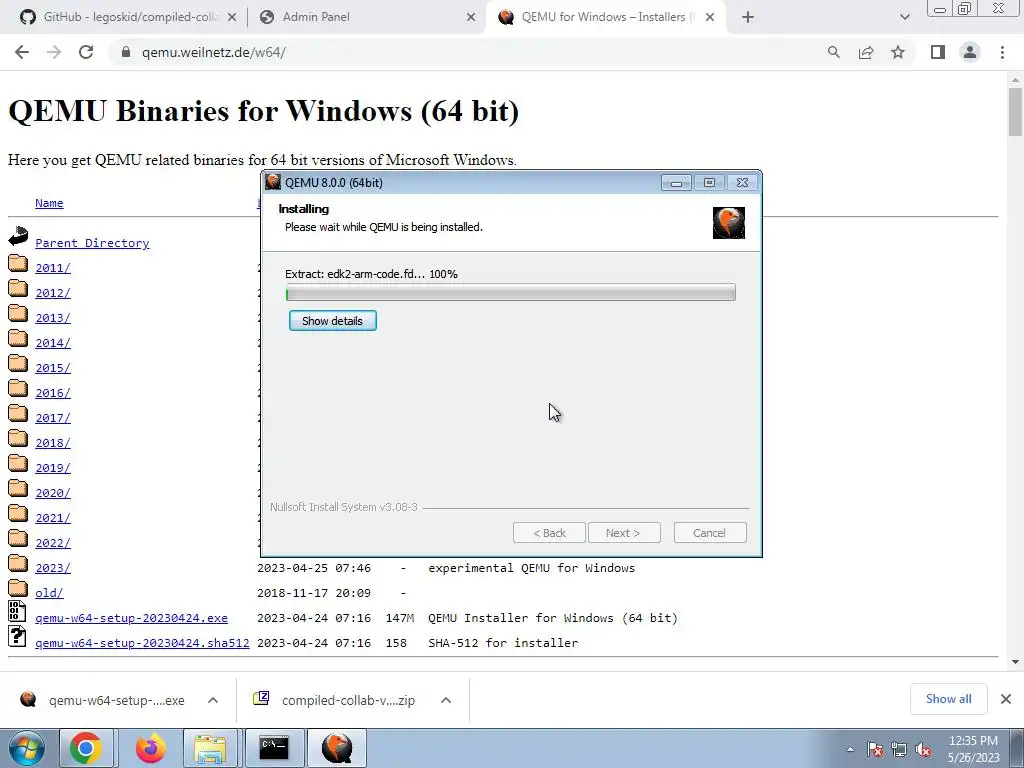The height and width of the screenshot is (768, 1024).
Task: Open the 2017/ folder link
Action: click(53, 418)
